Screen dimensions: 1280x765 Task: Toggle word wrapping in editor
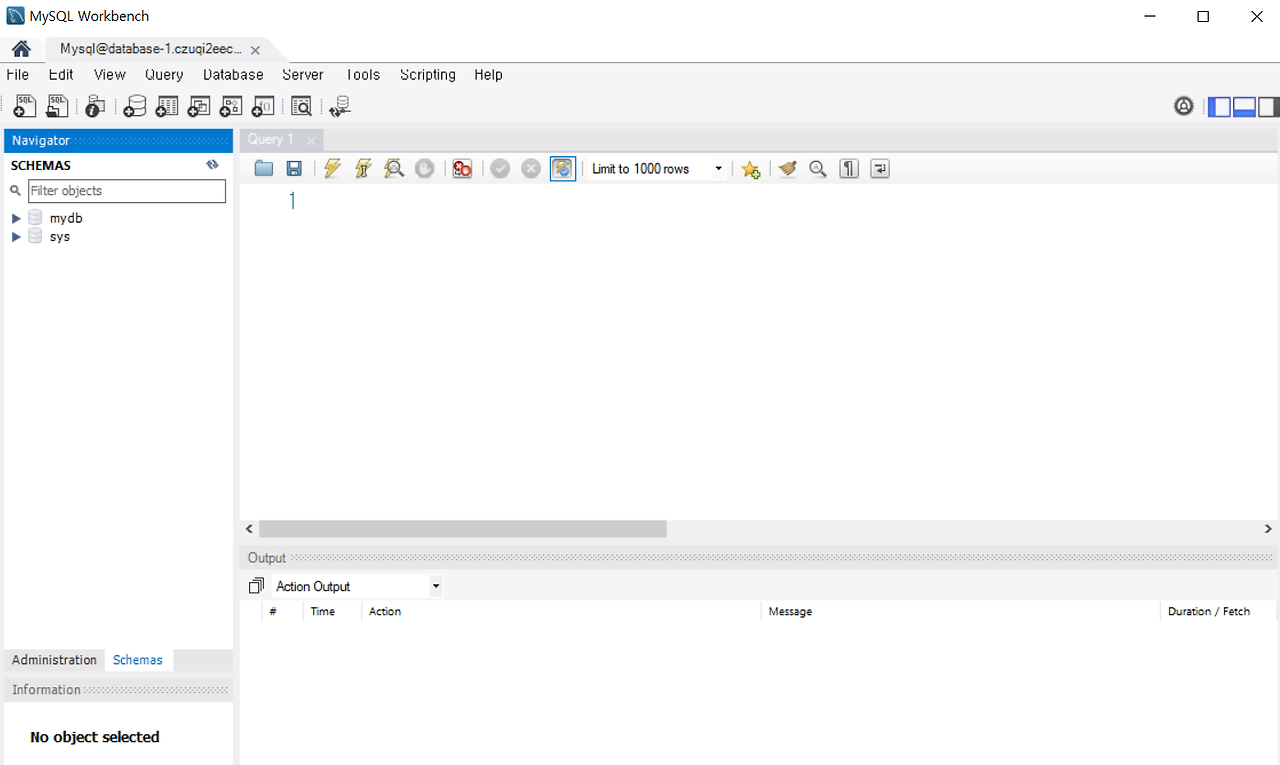tap(879, 169)
